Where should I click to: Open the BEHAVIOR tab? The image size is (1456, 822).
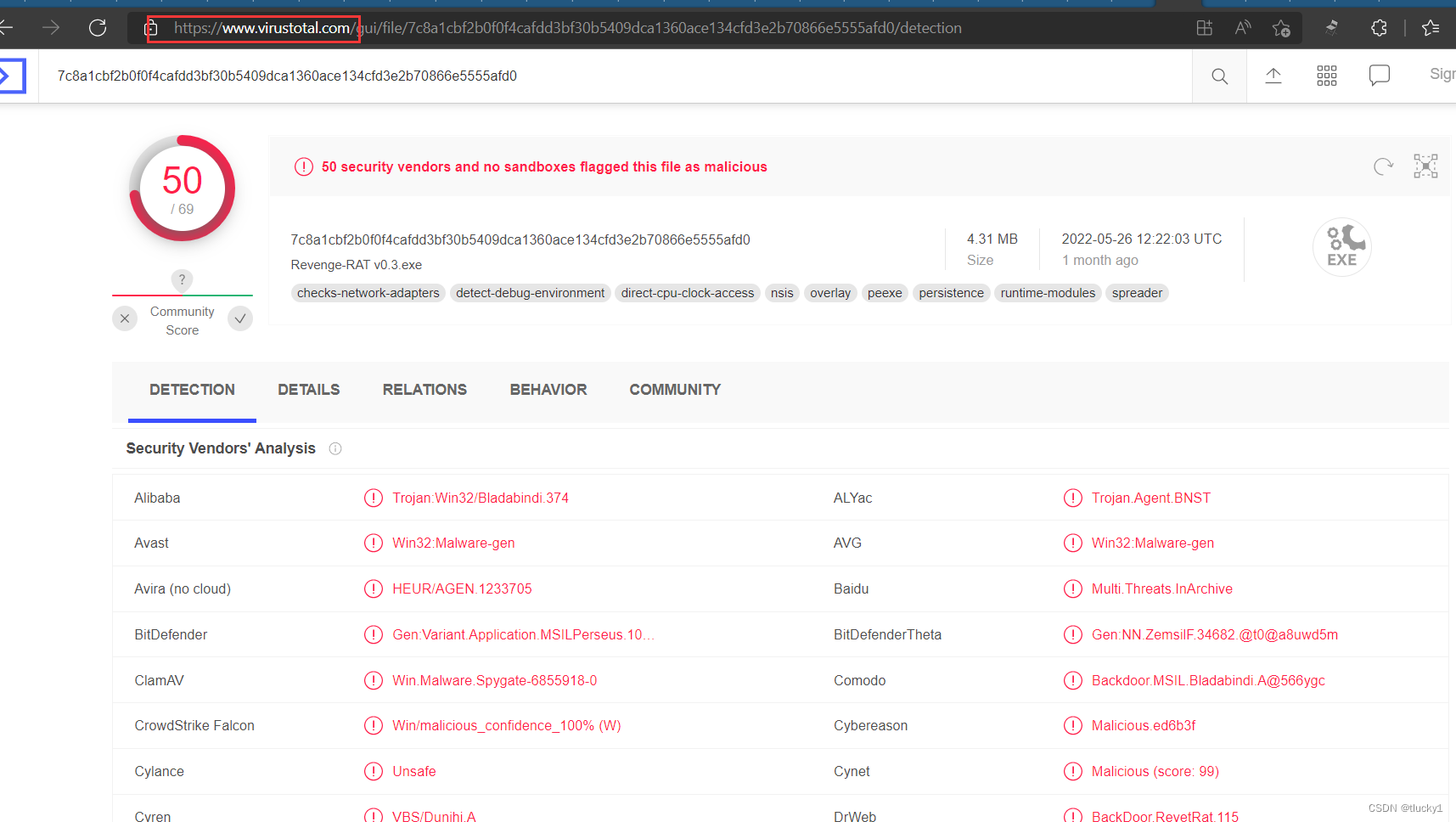548,390
